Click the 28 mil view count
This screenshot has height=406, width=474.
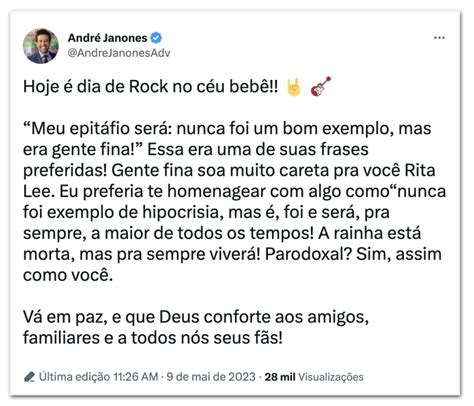(x=280, y=377)
